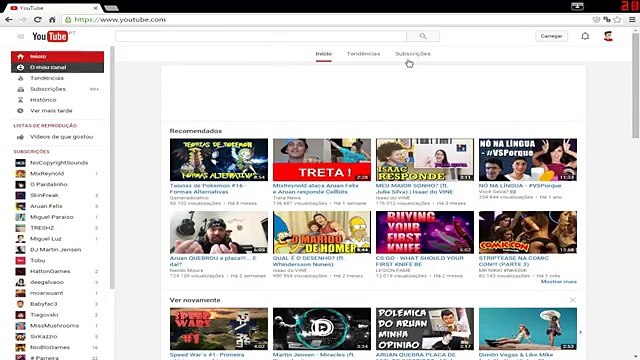This screenshot has width=640, height=360.
Task: Click the Martin Jensen Miracles thumbnail
Action: (x=322, y=329)
